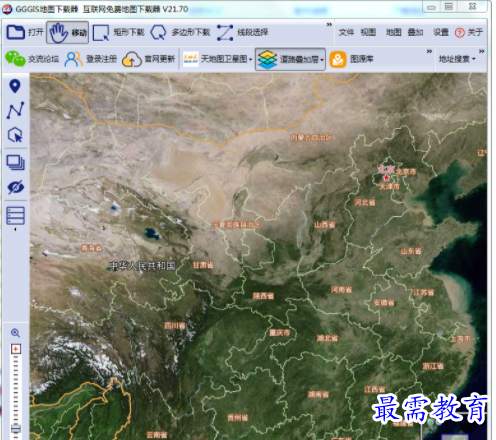Screen dimensions: 496x440
Task: Expand the top toolbar overflow chevron
Action: pyautogui.click(x=329, y=24)
